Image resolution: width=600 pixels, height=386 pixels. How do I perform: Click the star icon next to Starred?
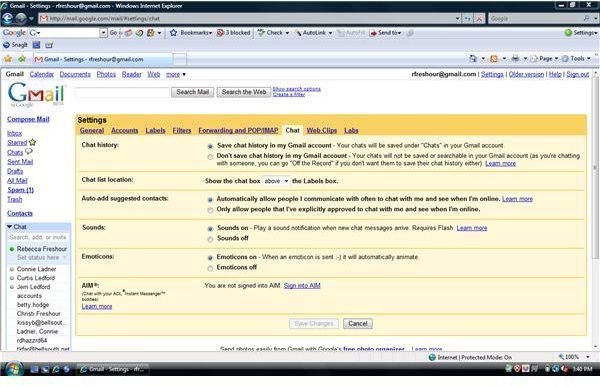click(33, 142)
